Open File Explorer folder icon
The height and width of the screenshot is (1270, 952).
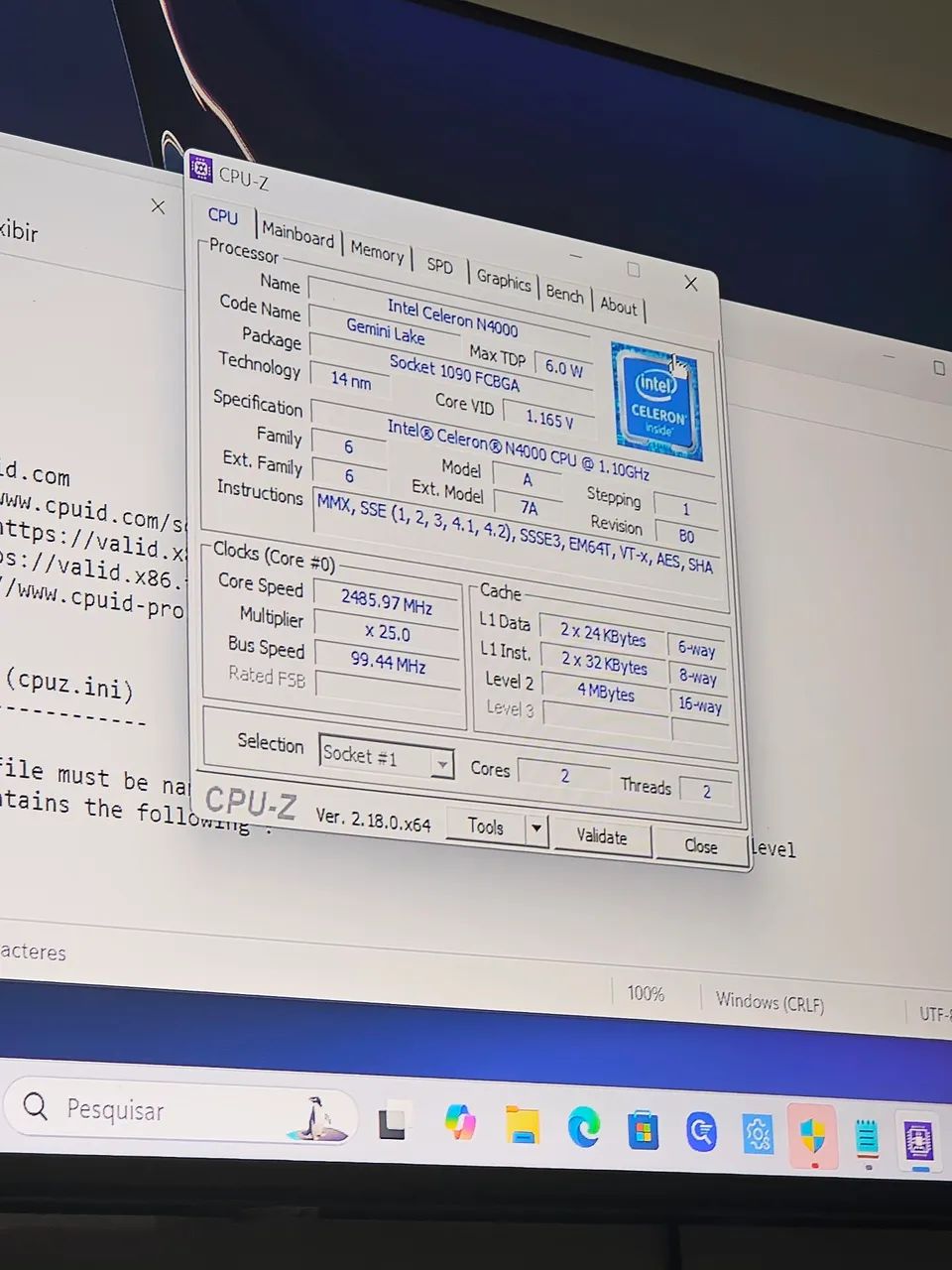522,1126
